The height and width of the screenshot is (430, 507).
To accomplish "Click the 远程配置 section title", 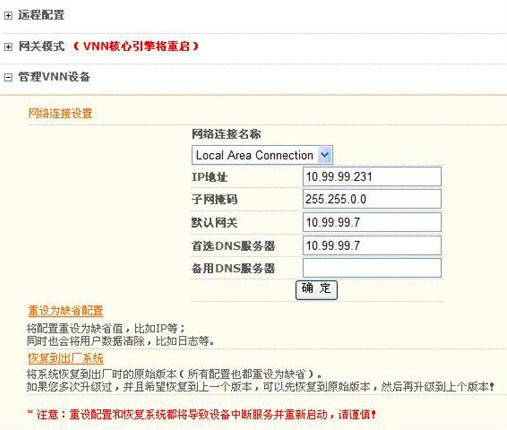I will point(41,15).
